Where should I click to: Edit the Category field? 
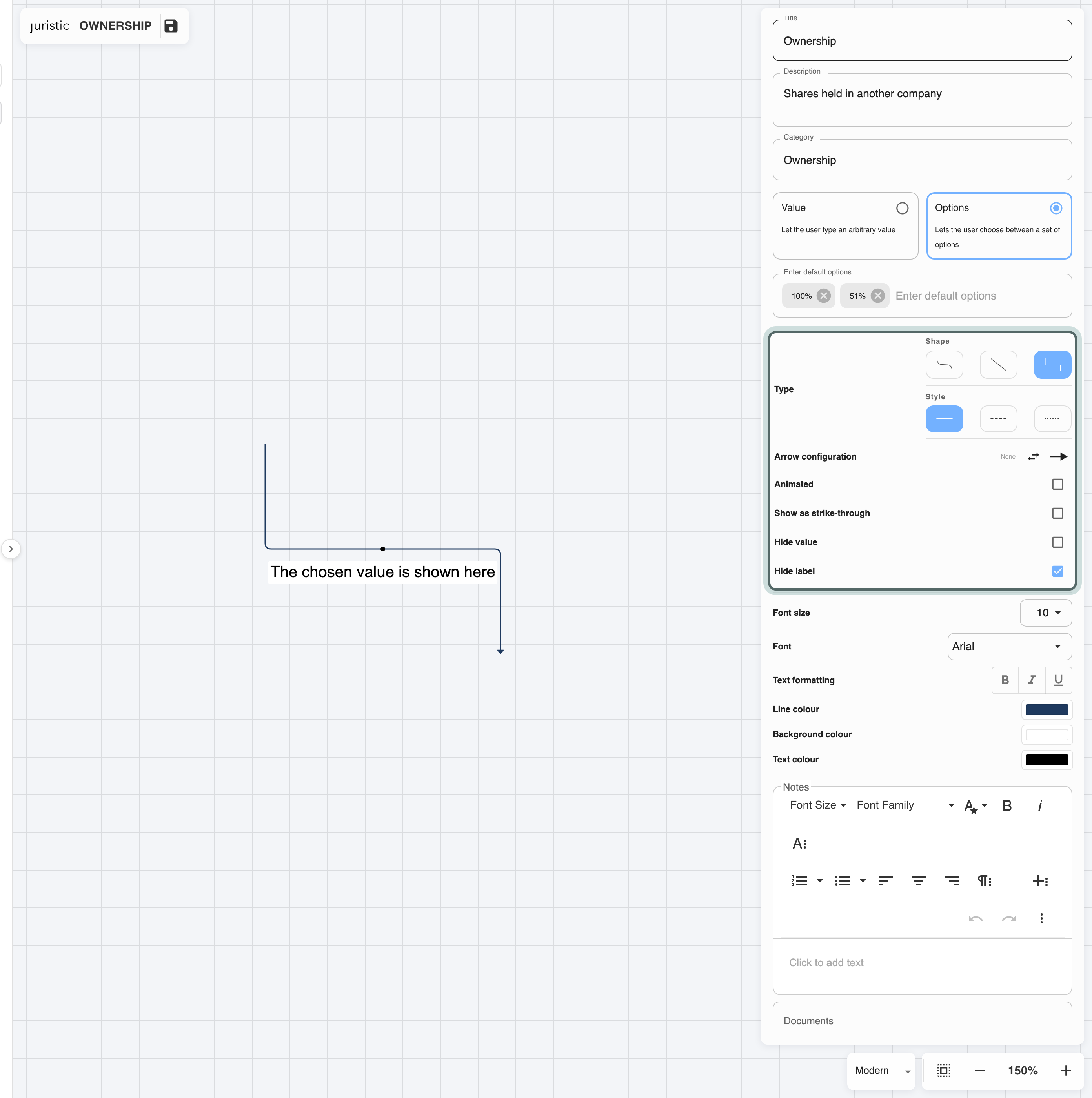[922, 160]
